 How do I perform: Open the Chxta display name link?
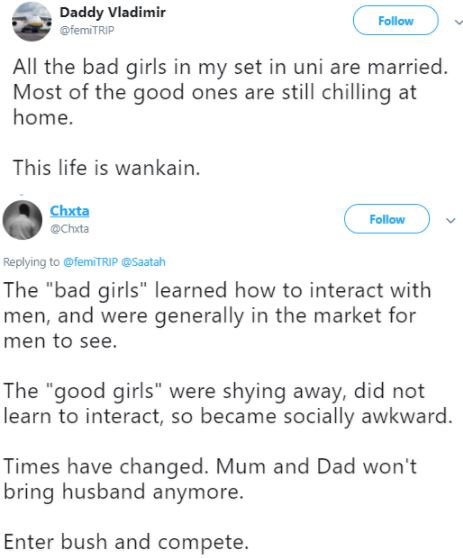[x=69, y=211]
